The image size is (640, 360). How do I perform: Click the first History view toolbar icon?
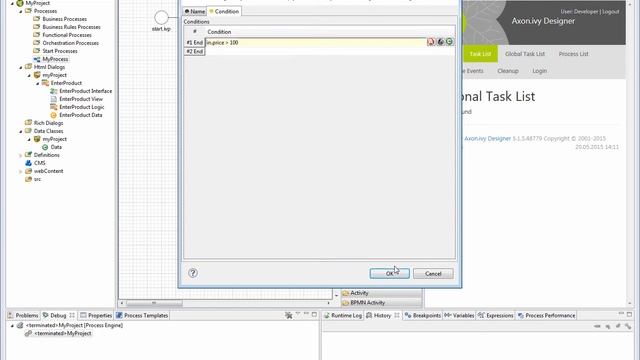[x=597, y=326]
